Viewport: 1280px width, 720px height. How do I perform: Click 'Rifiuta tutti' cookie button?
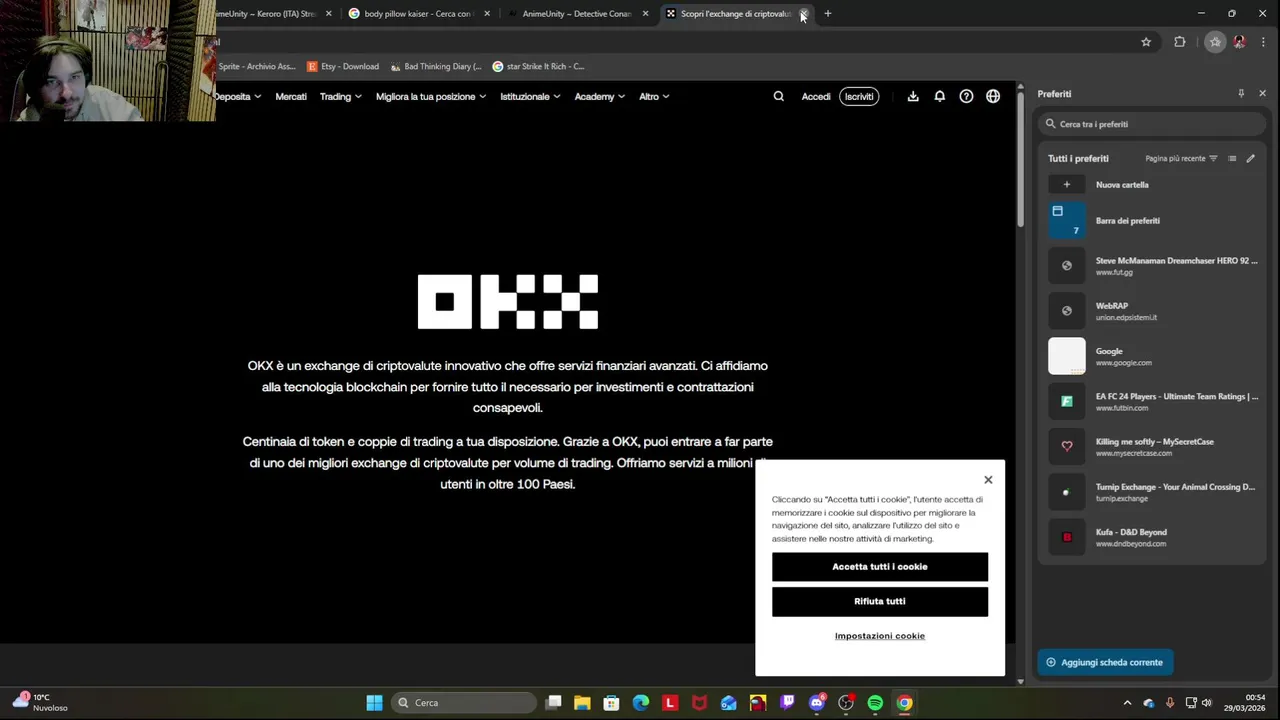(880, 602)
